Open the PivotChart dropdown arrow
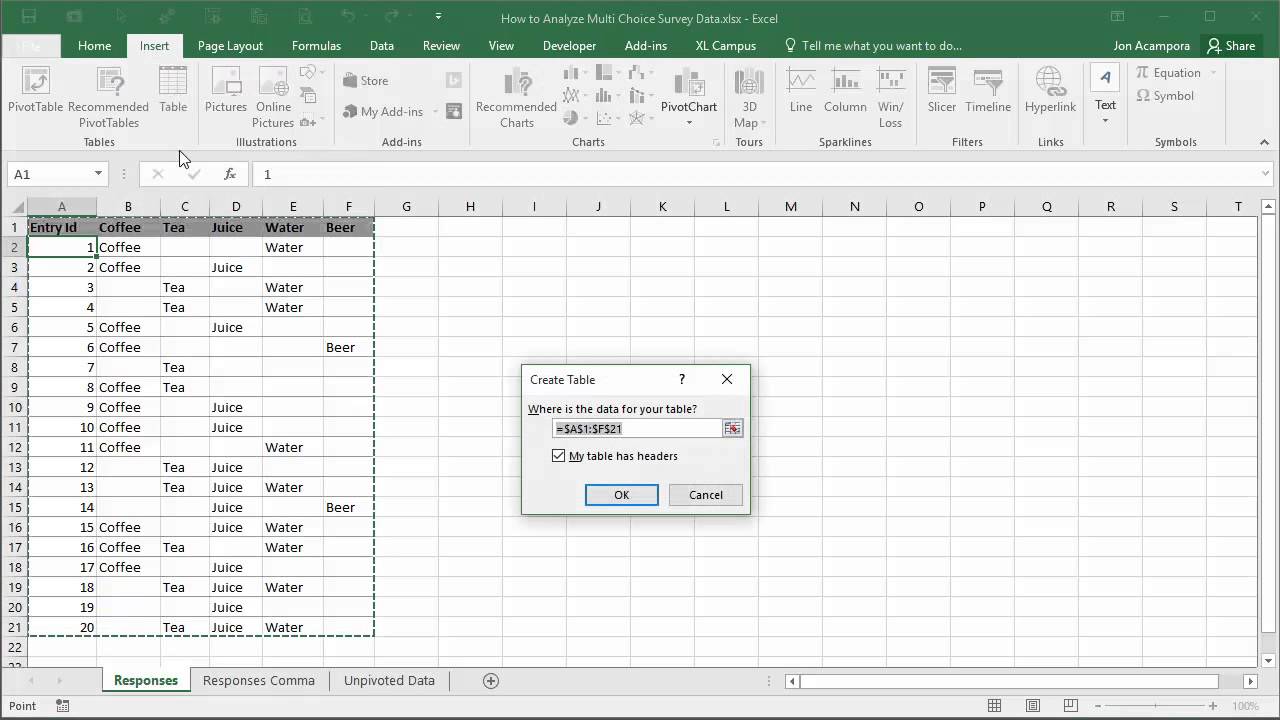The height and width of the screenshot is (720, 1280). [689, 123]
